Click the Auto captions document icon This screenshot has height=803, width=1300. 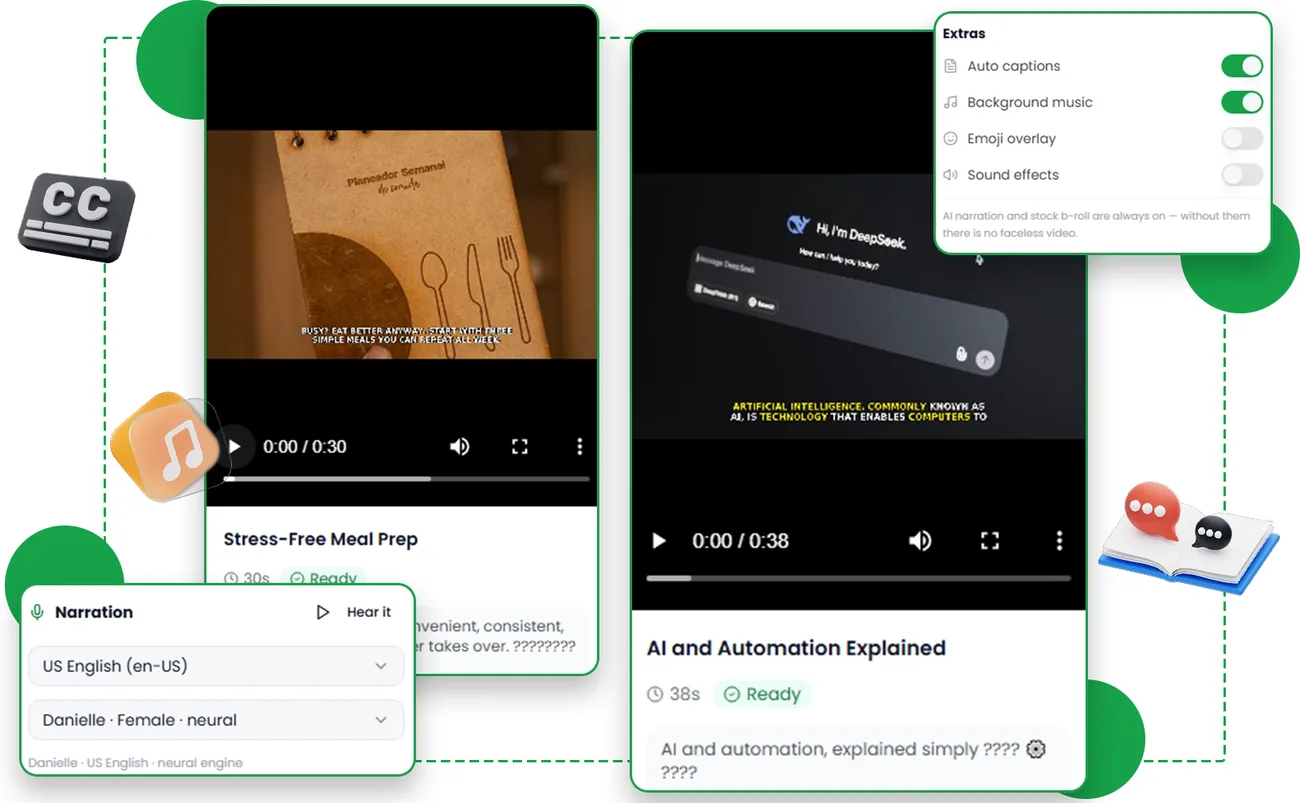click(x=951, y=66)
